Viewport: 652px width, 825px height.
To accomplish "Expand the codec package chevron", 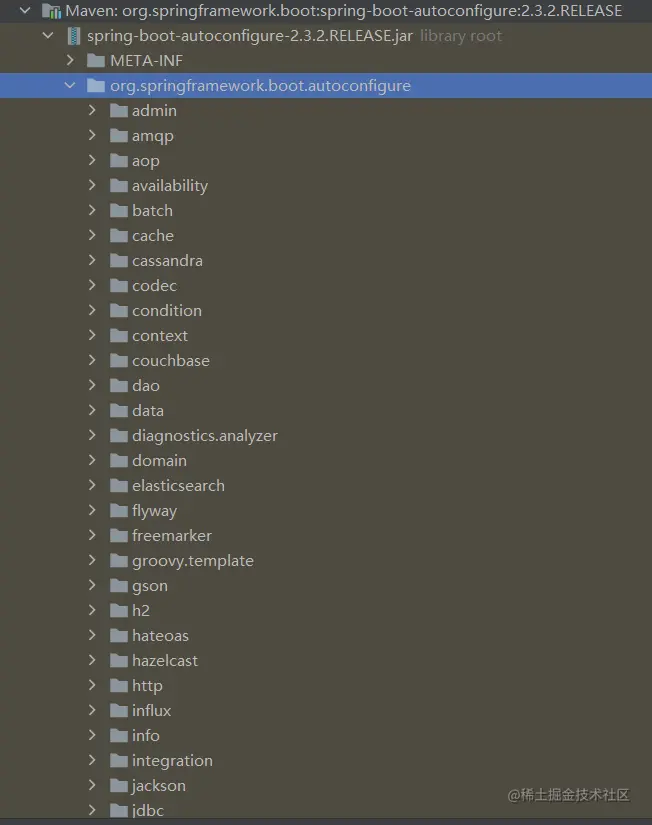I will coord(92,285).
